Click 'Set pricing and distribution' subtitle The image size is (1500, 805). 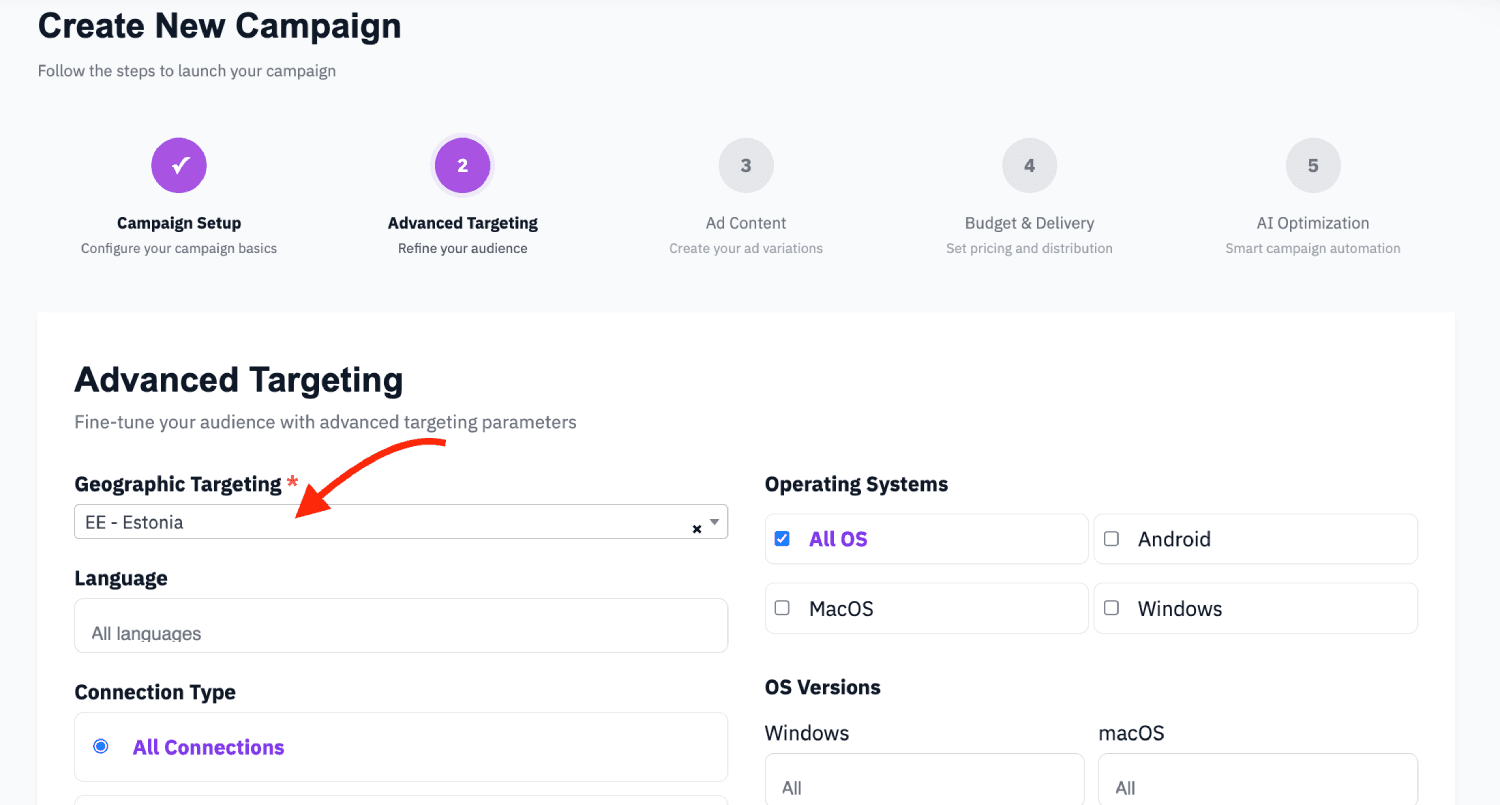tap(1029, 248)
